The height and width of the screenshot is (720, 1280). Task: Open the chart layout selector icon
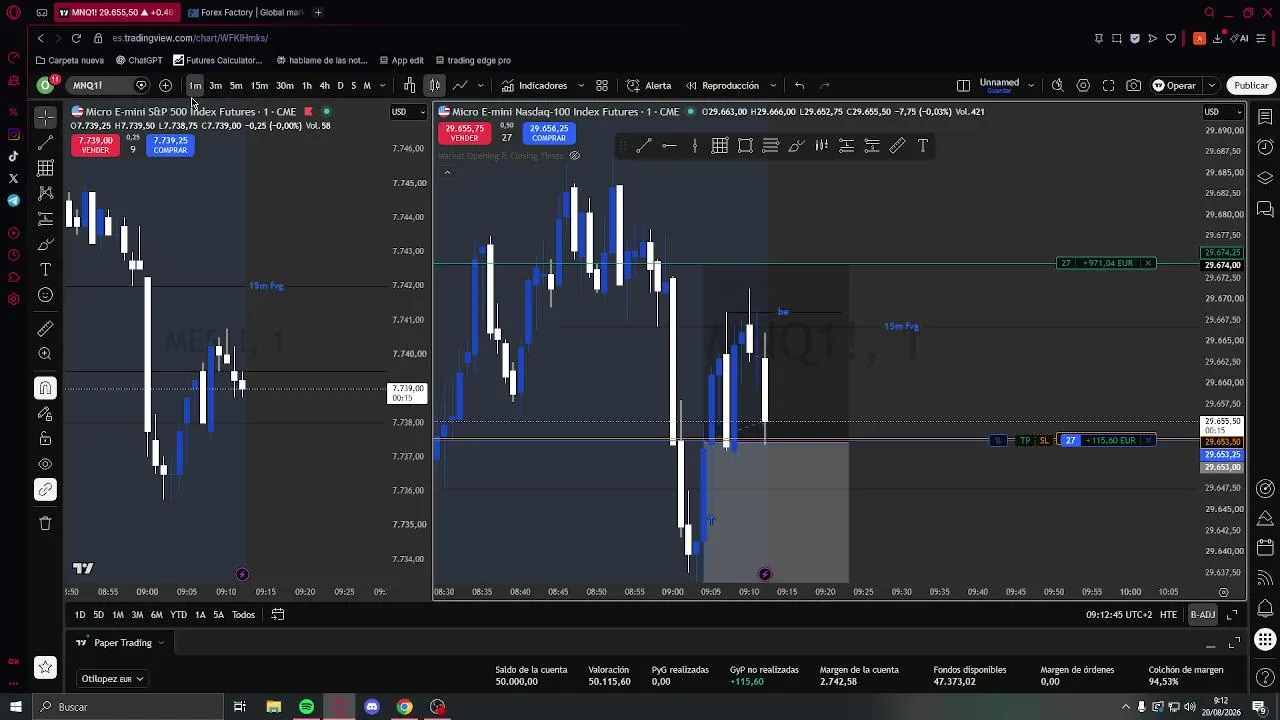pos(963,86)
